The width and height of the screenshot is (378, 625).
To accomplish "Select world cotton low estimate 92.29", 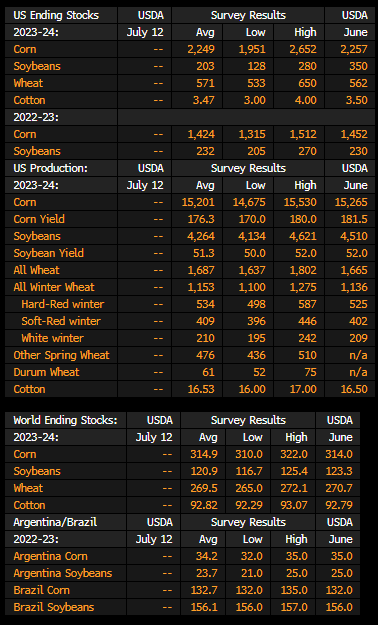I will tap(249, 505).
